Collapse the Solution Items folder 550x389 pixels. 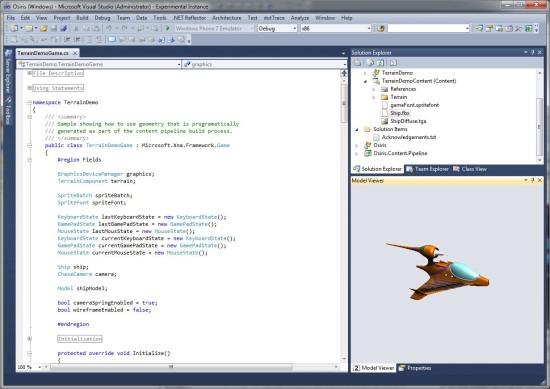click(x=357, y=129)
